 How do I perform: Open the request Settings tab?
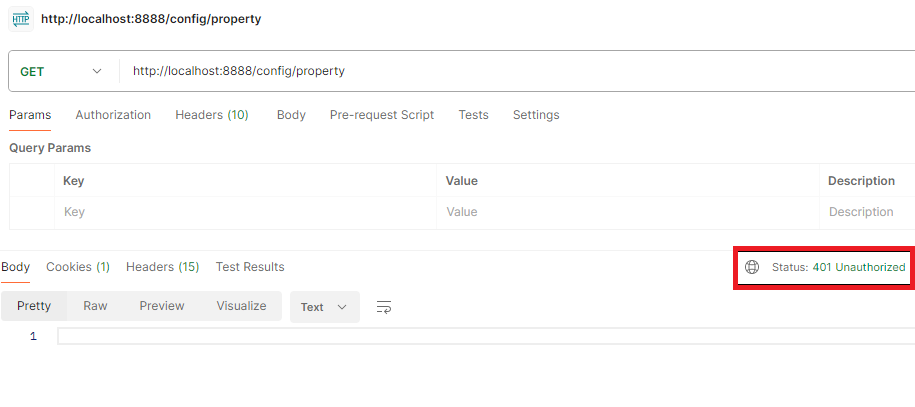(x=536, y=115)
